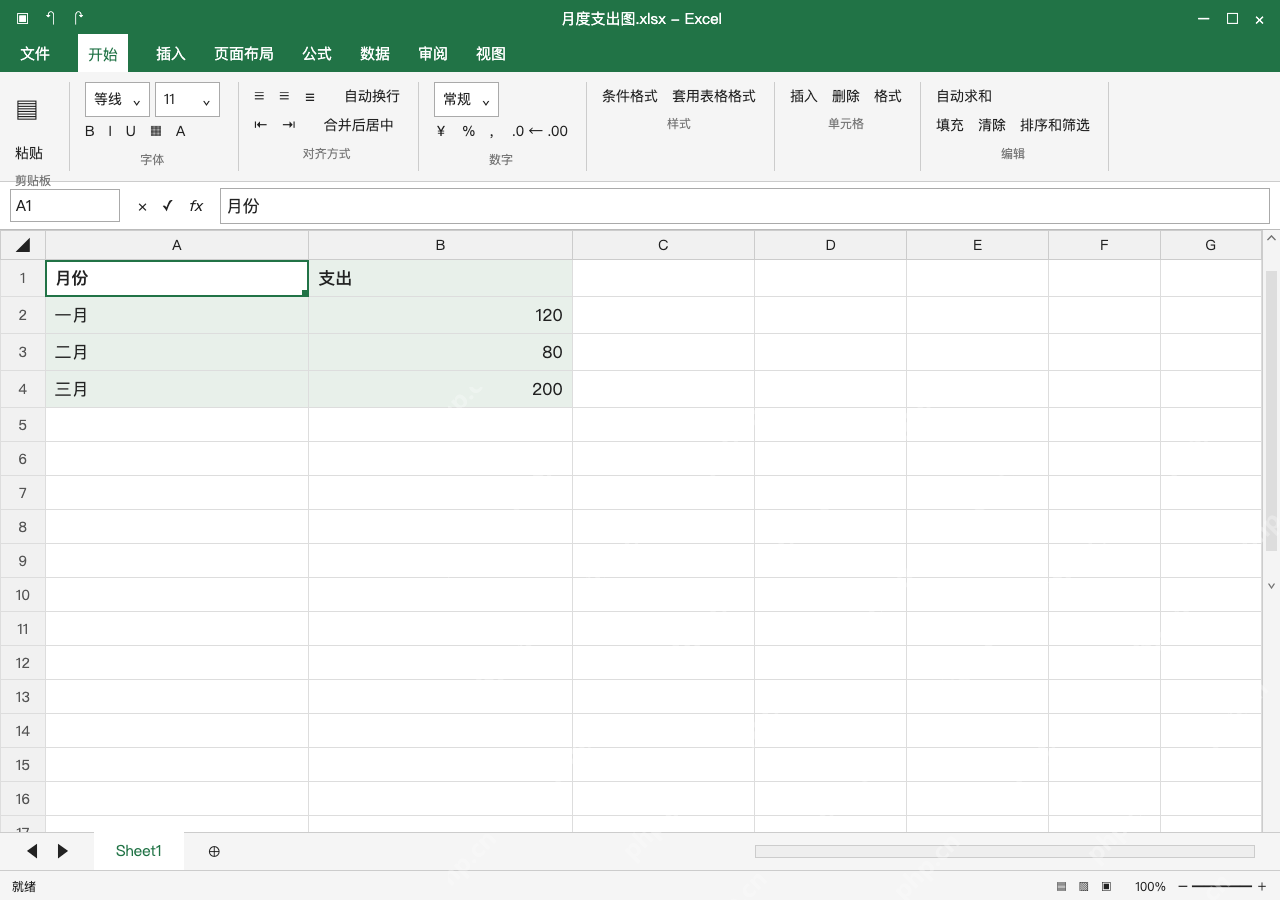Apply the cell borders icon
Image resolution: width=1280 pixels, height=900 pixels.
point(156,131)
